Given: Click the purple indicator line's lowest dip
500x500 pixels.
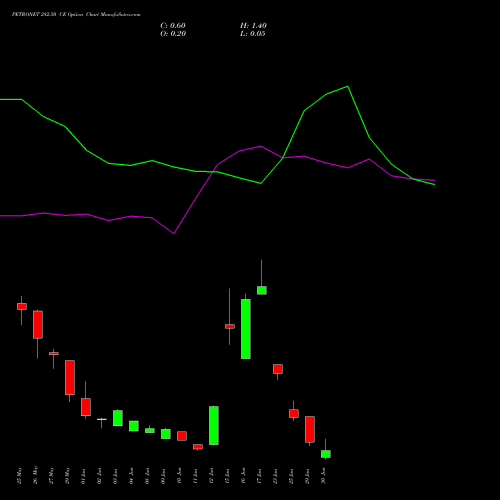Looking at the screenshot, I should tap(173, 233).
